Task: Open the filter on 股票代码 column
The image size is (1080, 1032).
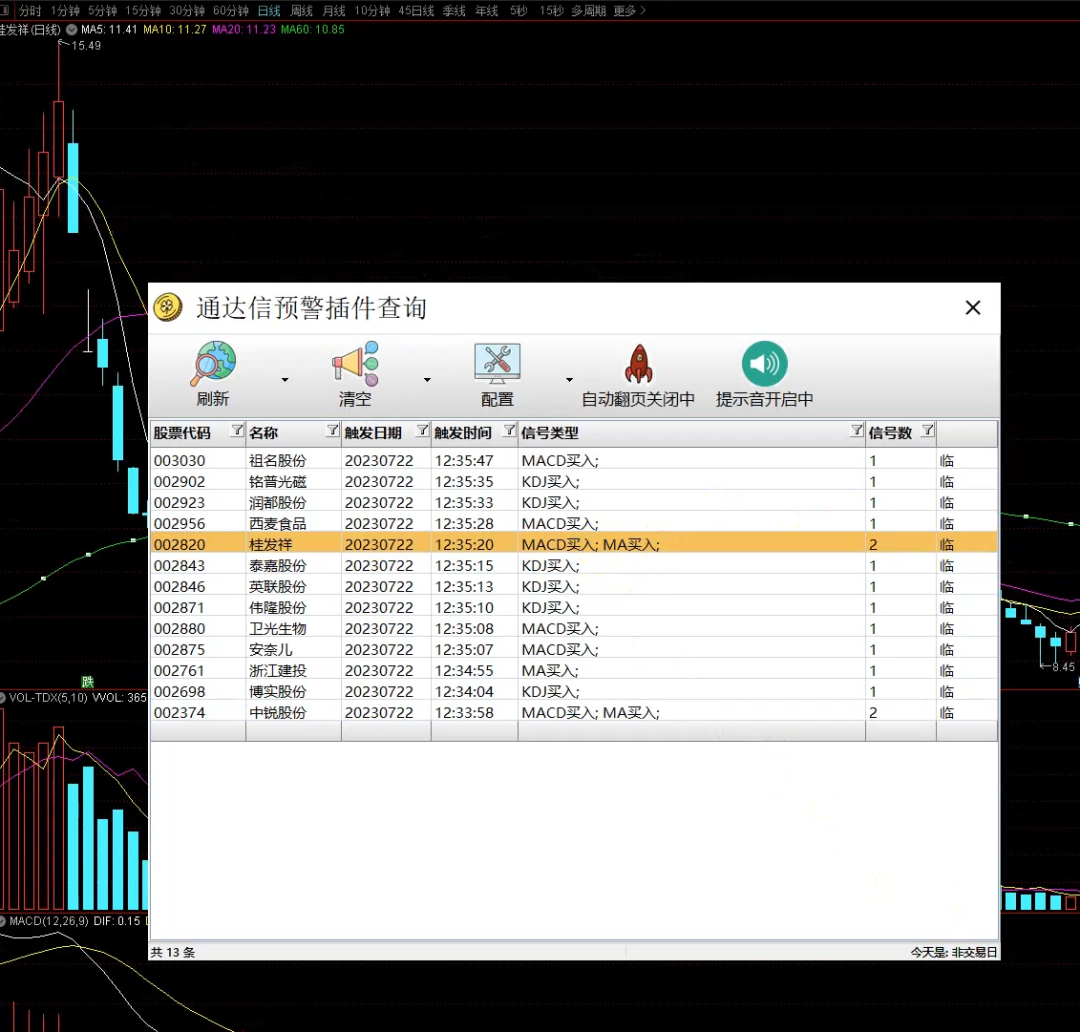Action: pyautogui.click(x=237, y=431)
